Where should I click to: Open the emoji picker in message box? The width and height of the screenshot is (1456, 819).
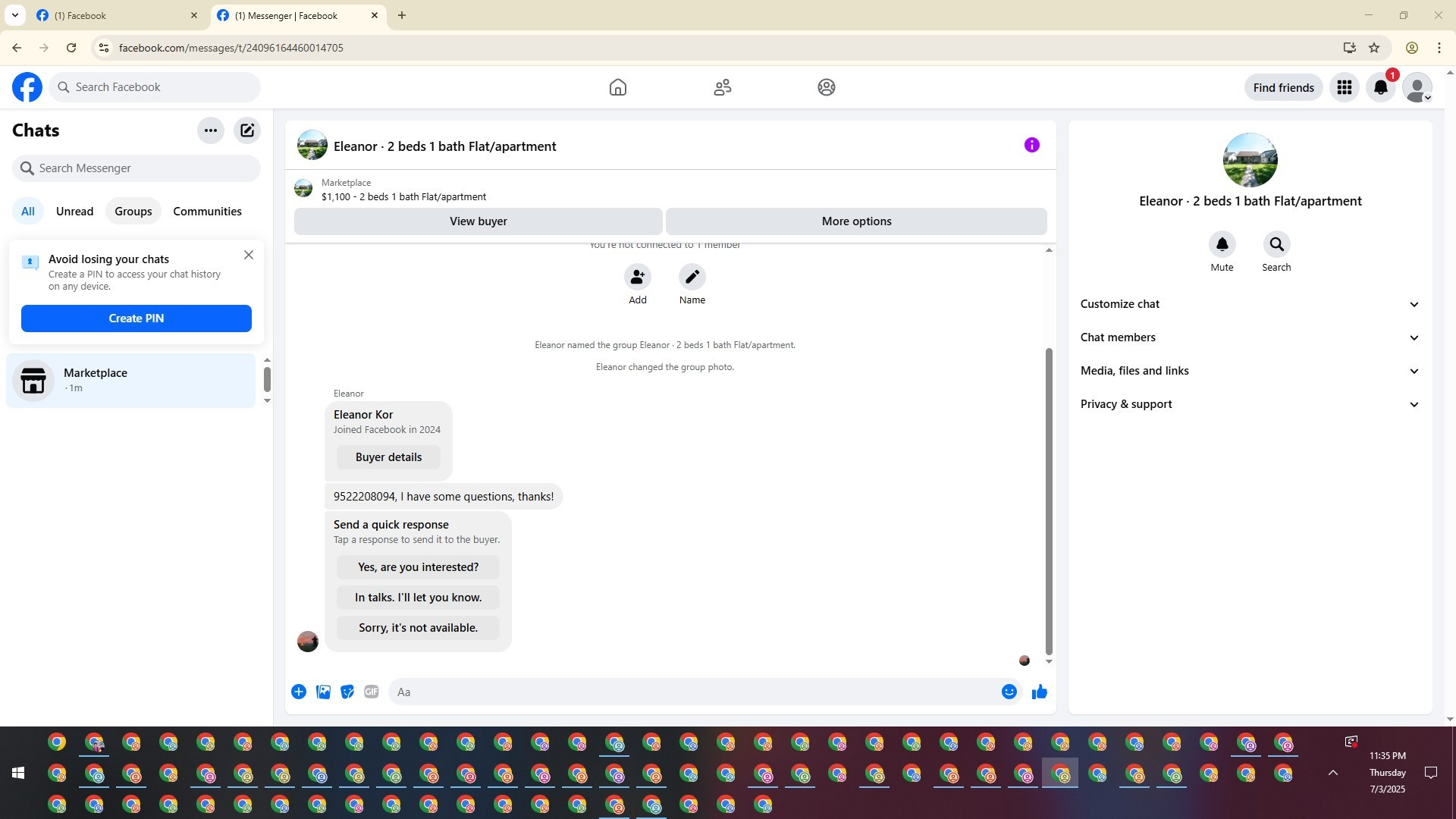coord(1009,692)
